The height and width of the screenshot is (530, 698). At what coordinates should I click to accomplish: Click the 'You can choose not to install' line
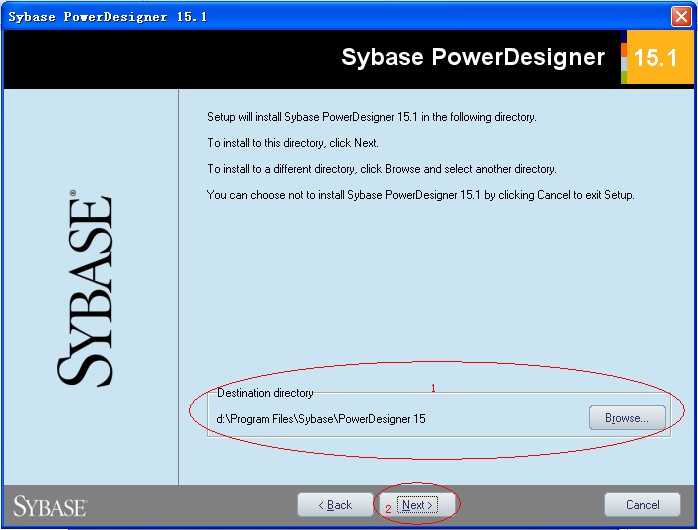click(x=420, y=194)
